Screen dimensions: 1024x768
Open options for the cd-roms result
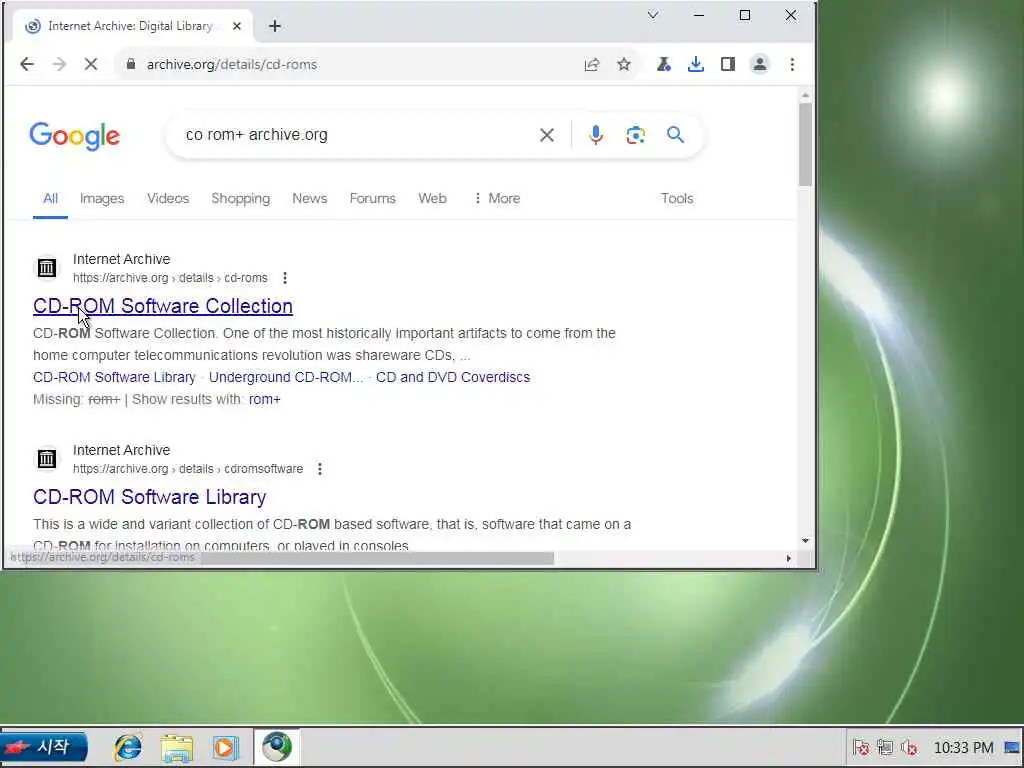pos(285,278)
